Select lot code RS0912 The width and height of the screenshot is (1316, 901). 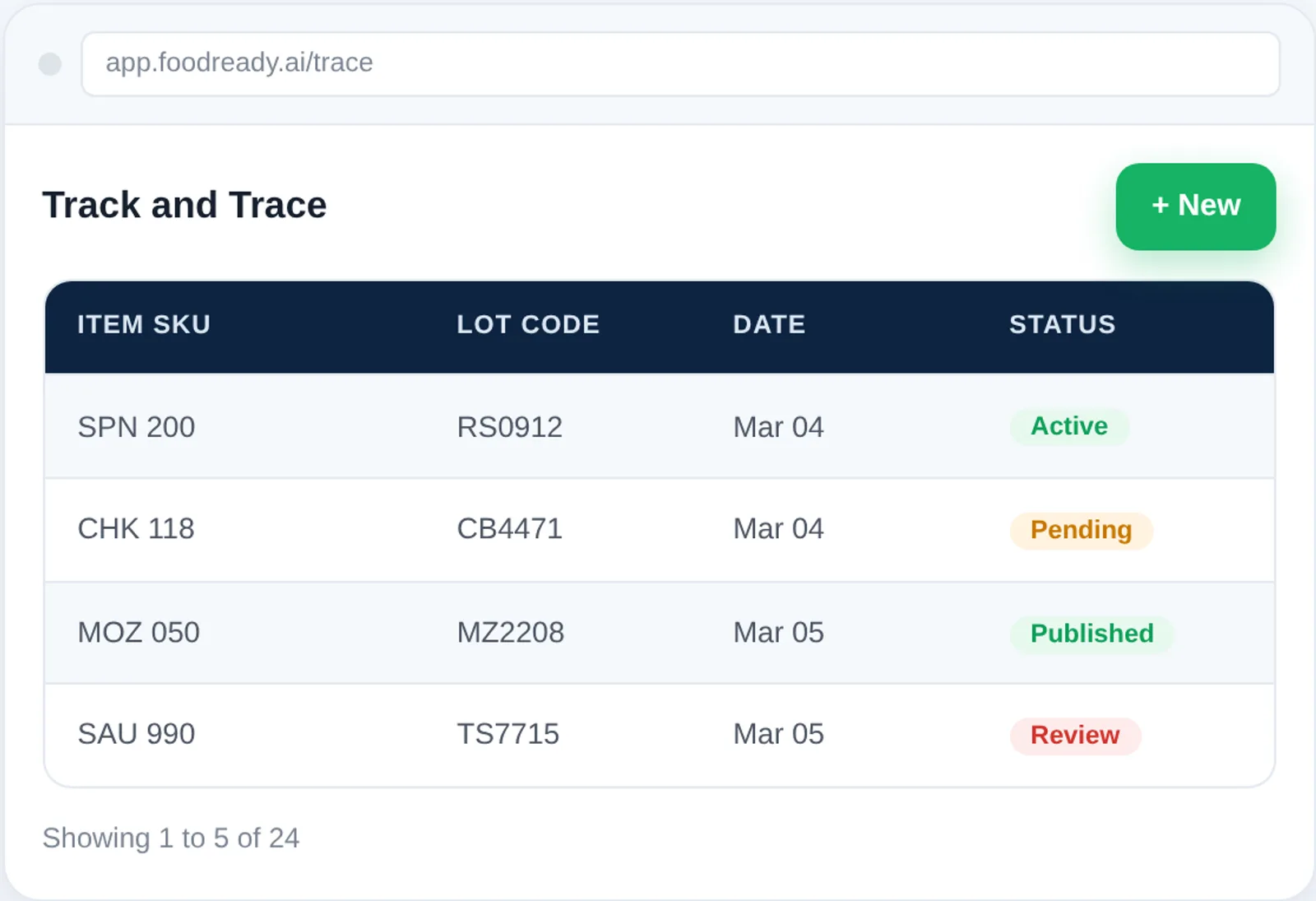510,427
